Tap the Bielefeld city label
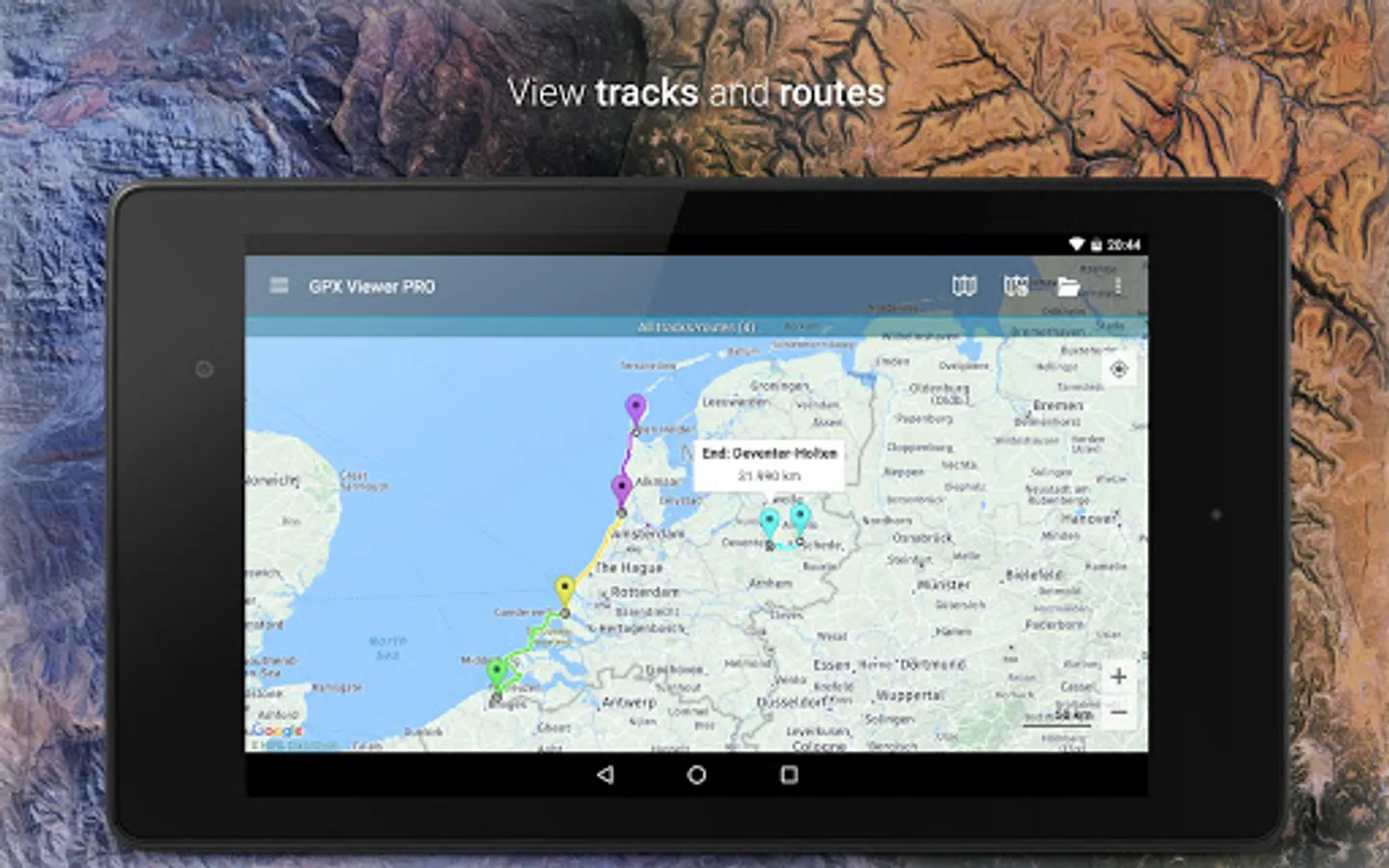The image size is (1389, 868). click(1033, 574)
